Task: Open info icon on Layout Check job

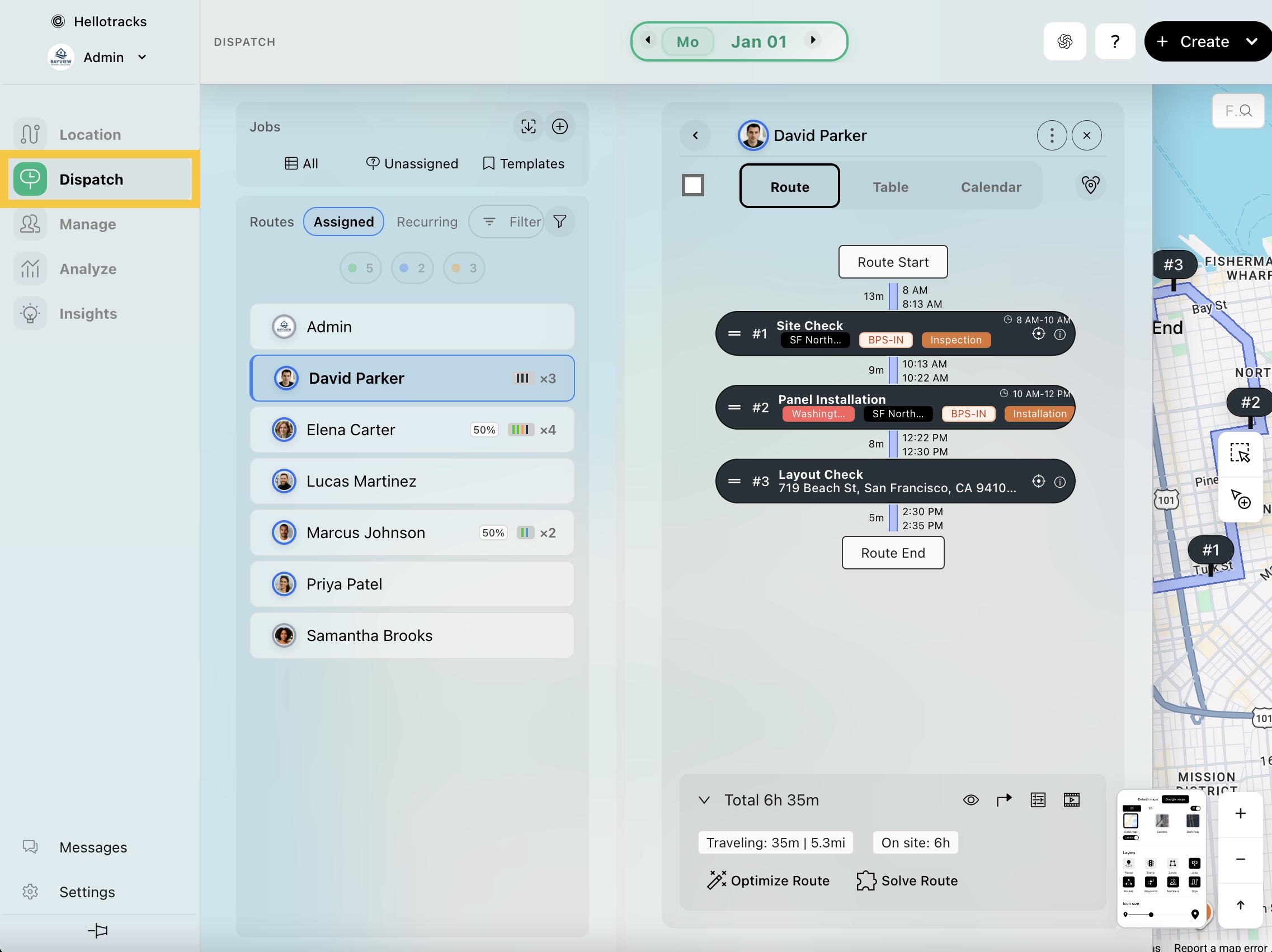Action: [x=1059, y=482]
